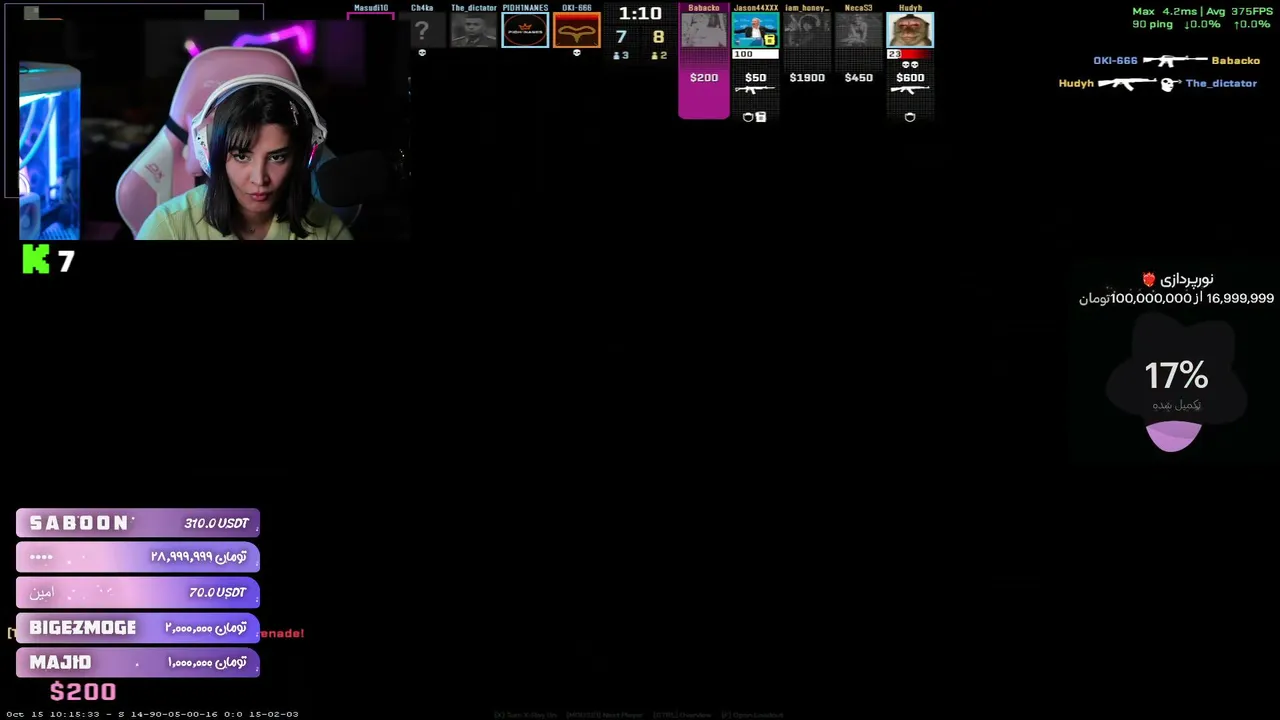Select Hudyh's monkey avatar

910,30
